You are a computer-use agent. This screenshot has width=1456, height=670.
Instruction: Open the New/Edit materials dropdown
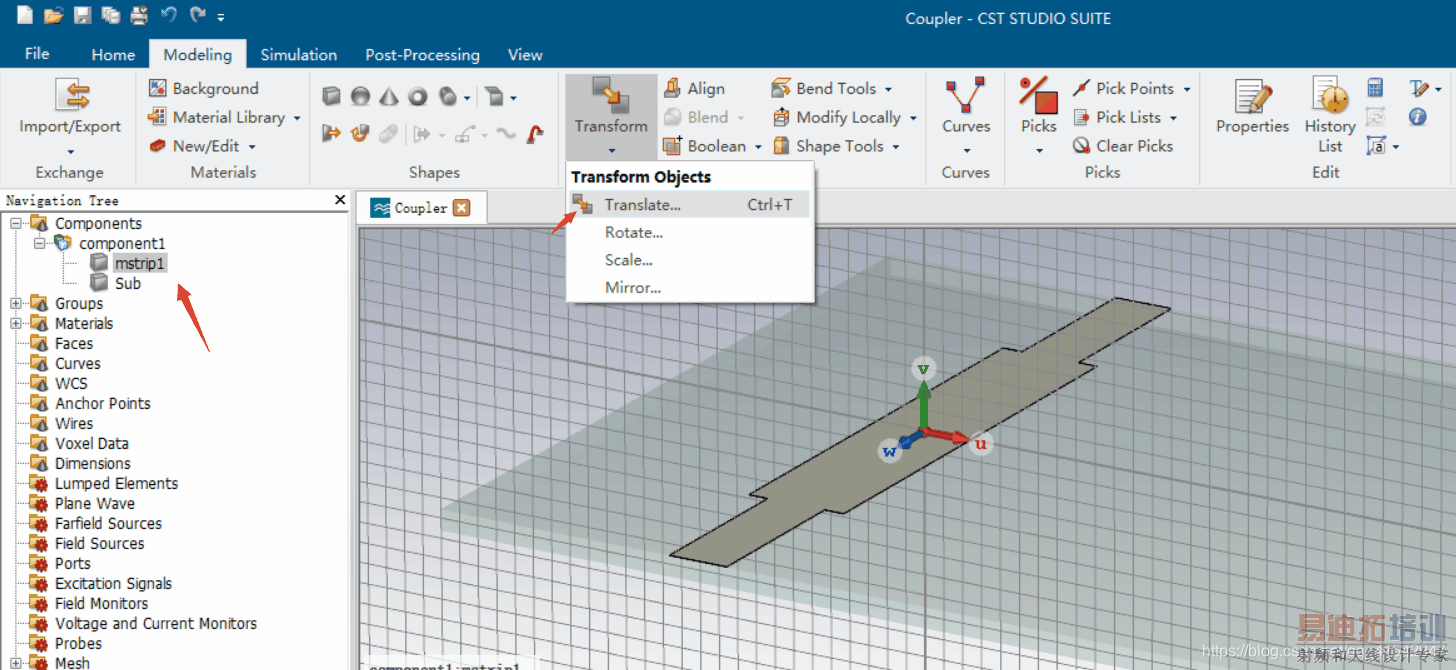(x=203, y=146)
